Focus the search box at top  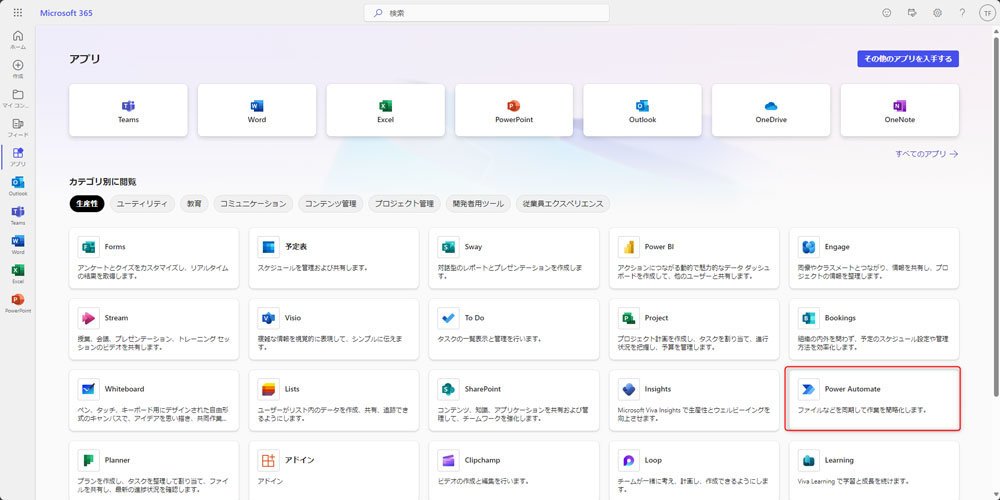[x=487, y=13]
